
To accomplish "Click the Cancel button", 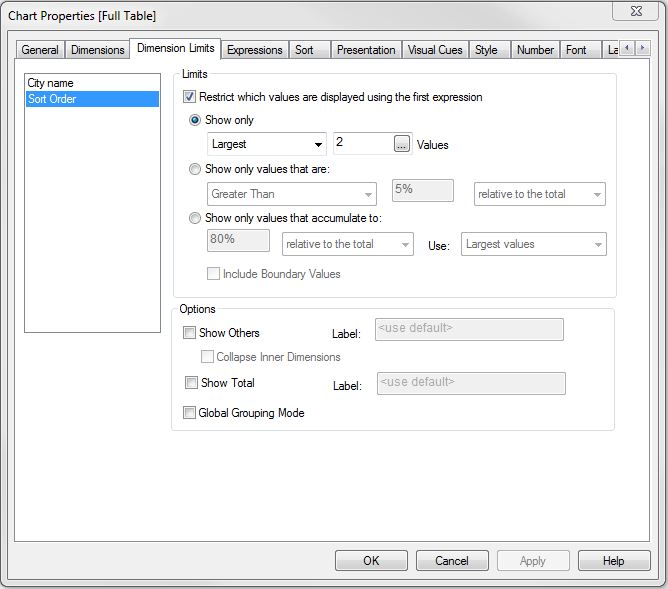I will click(x=452, y=561).
